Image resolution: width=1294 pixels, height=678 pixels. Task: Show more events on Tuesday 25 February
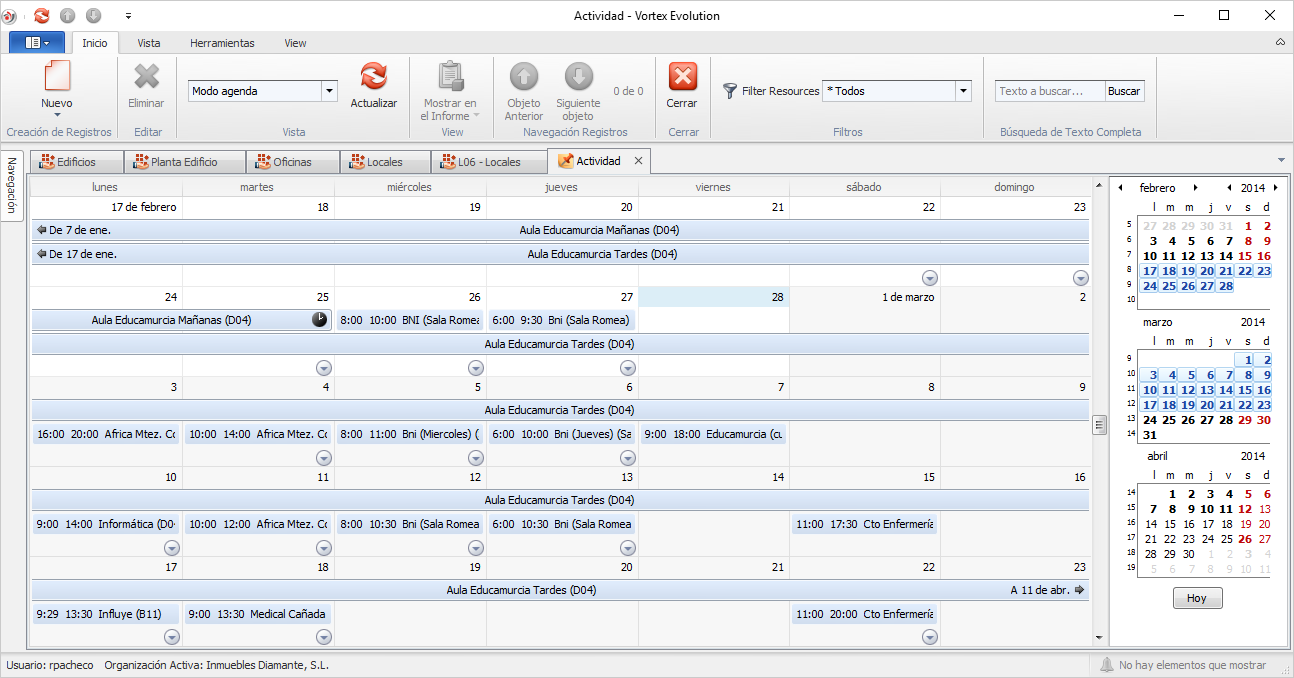coord(323,368)
